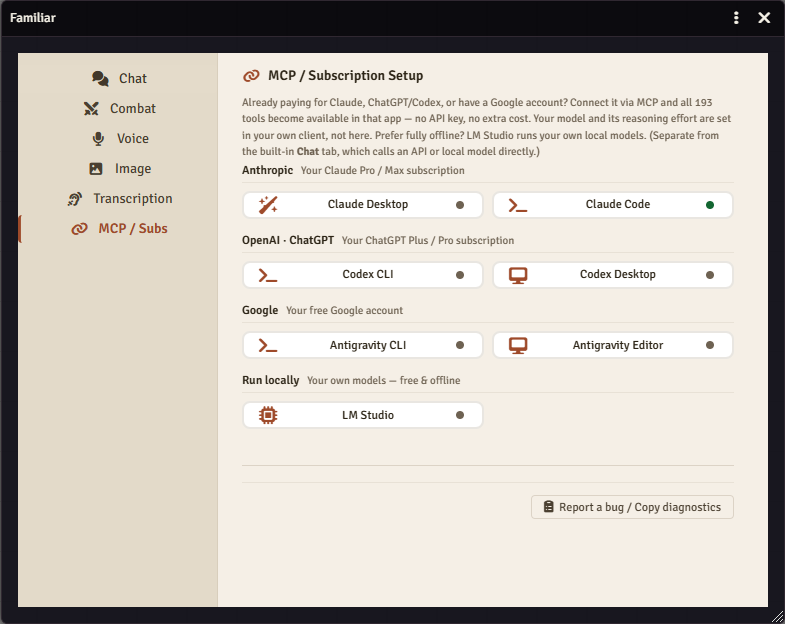This screenshot has width=785, height=624.
Task: Connect LM Studio for local models
Action: pos(362,415)
